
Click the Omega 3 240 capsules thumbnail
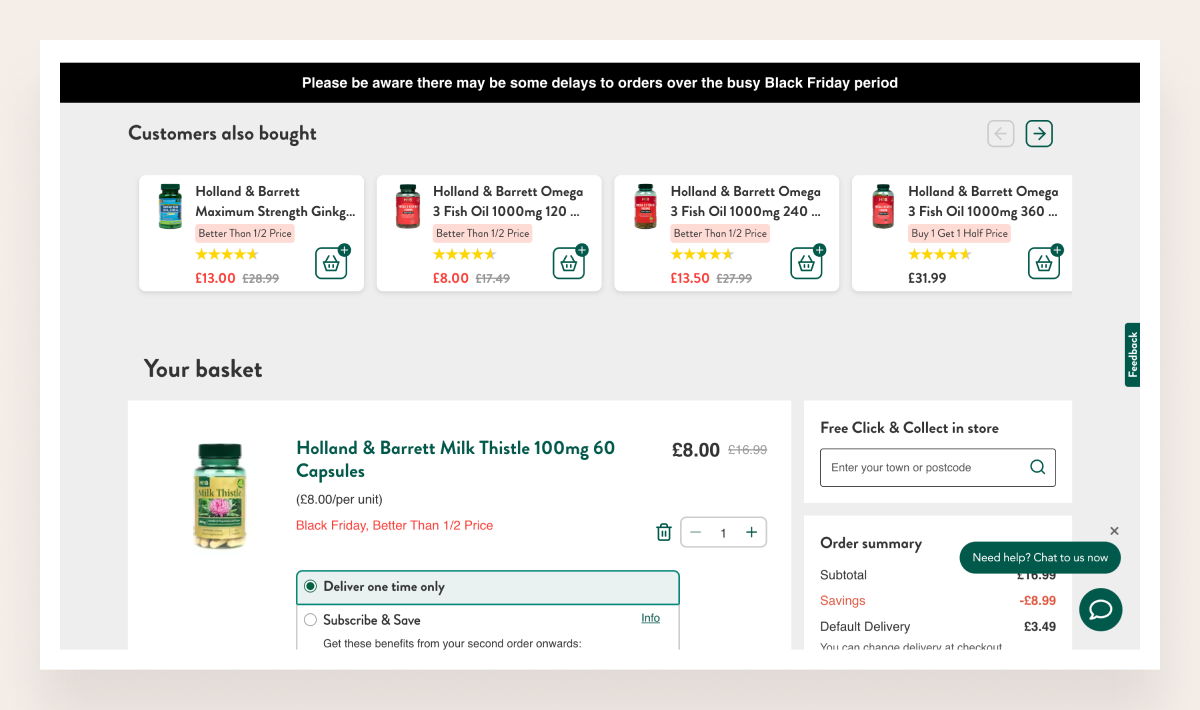[x=645, y=206]
